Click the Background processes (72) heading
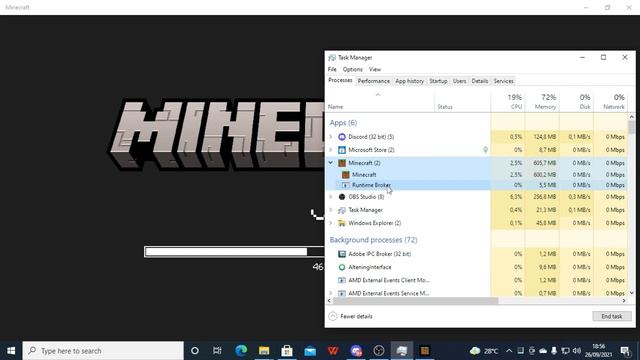640x360 pixels. [x=373, y=240]
